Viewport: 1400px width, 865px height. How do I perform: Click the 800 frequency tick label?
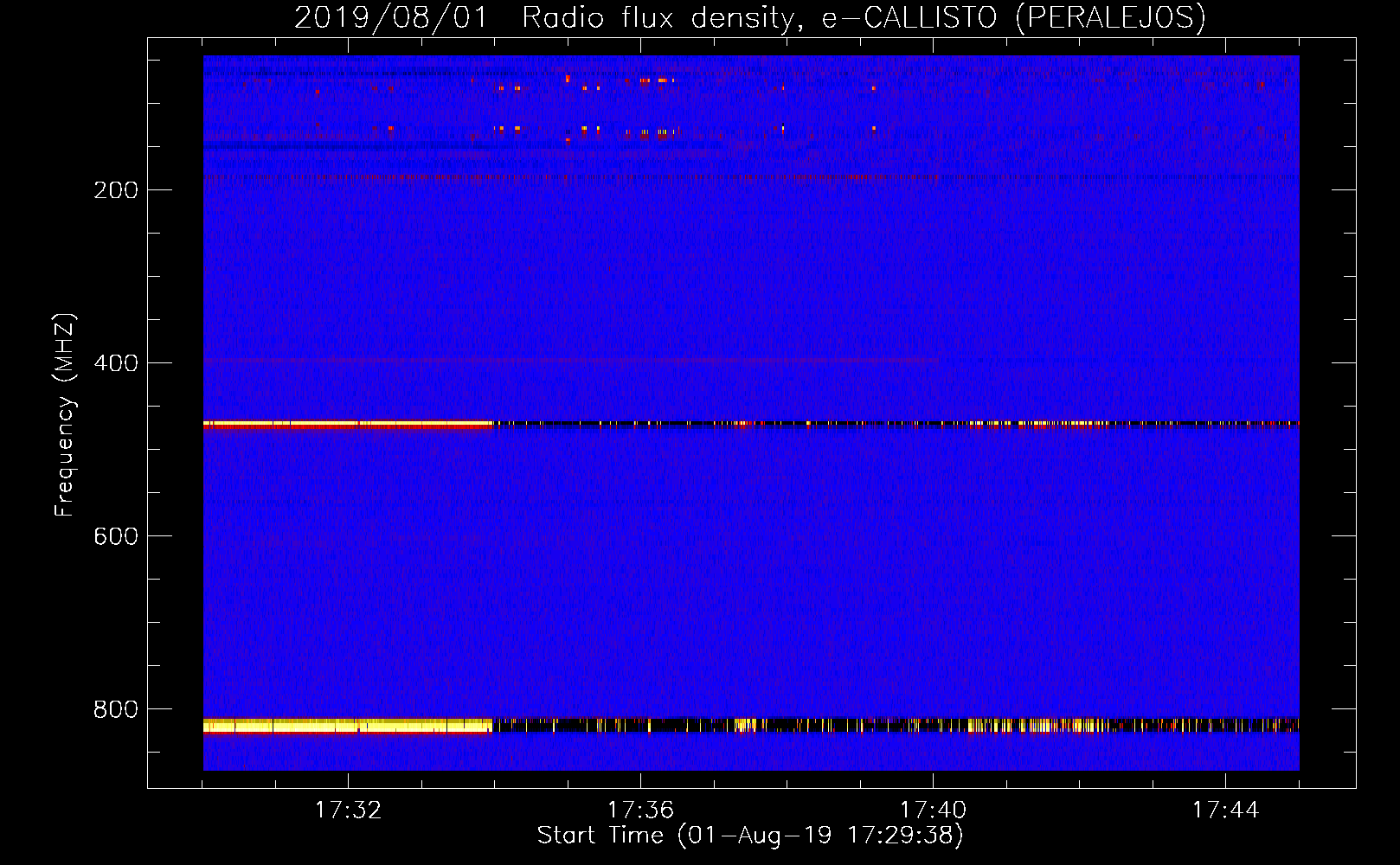click(x=116, y=709)
